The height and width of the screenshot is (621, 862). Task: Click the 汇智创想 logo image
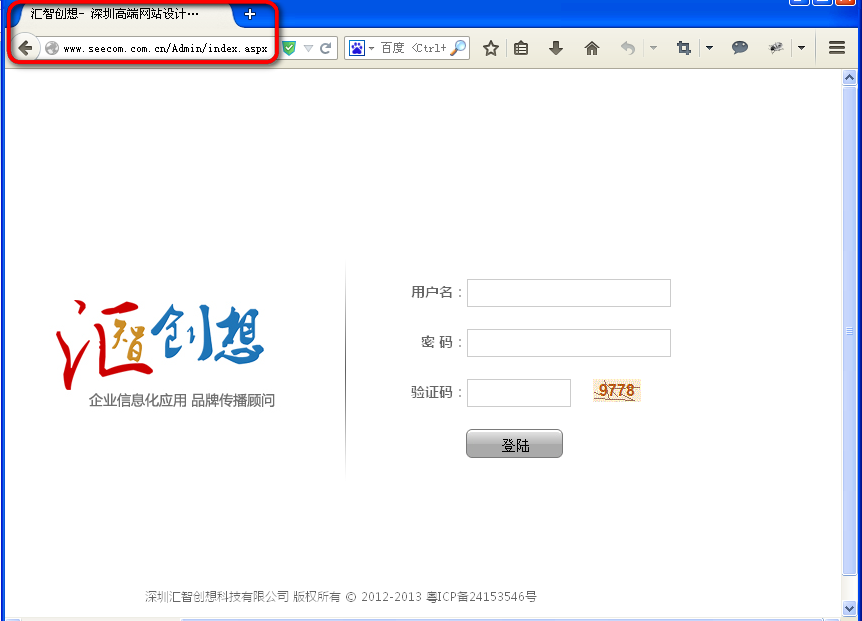159,345
